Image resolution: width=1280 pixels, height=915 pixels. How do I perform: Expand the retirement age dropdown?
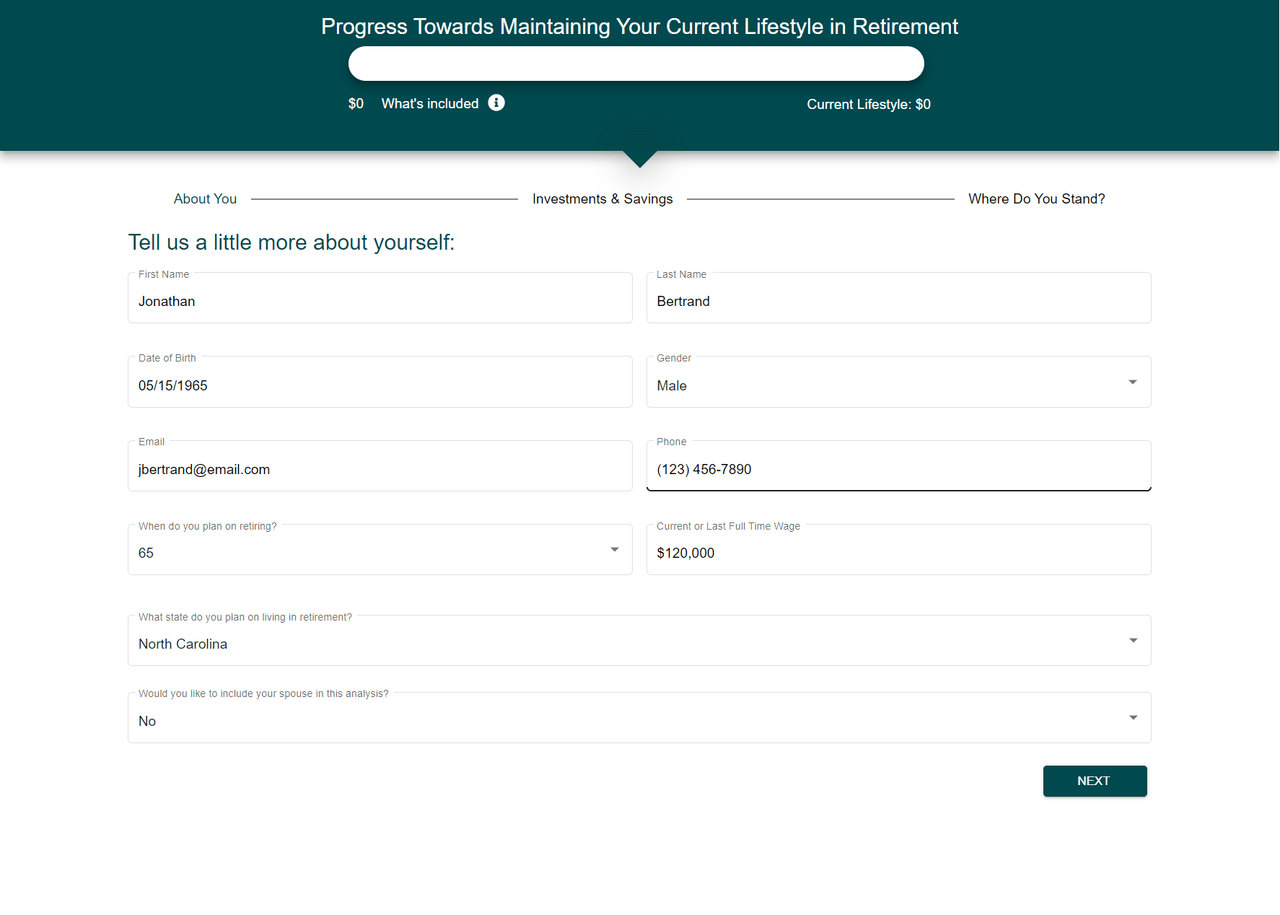tap(380, 550)
